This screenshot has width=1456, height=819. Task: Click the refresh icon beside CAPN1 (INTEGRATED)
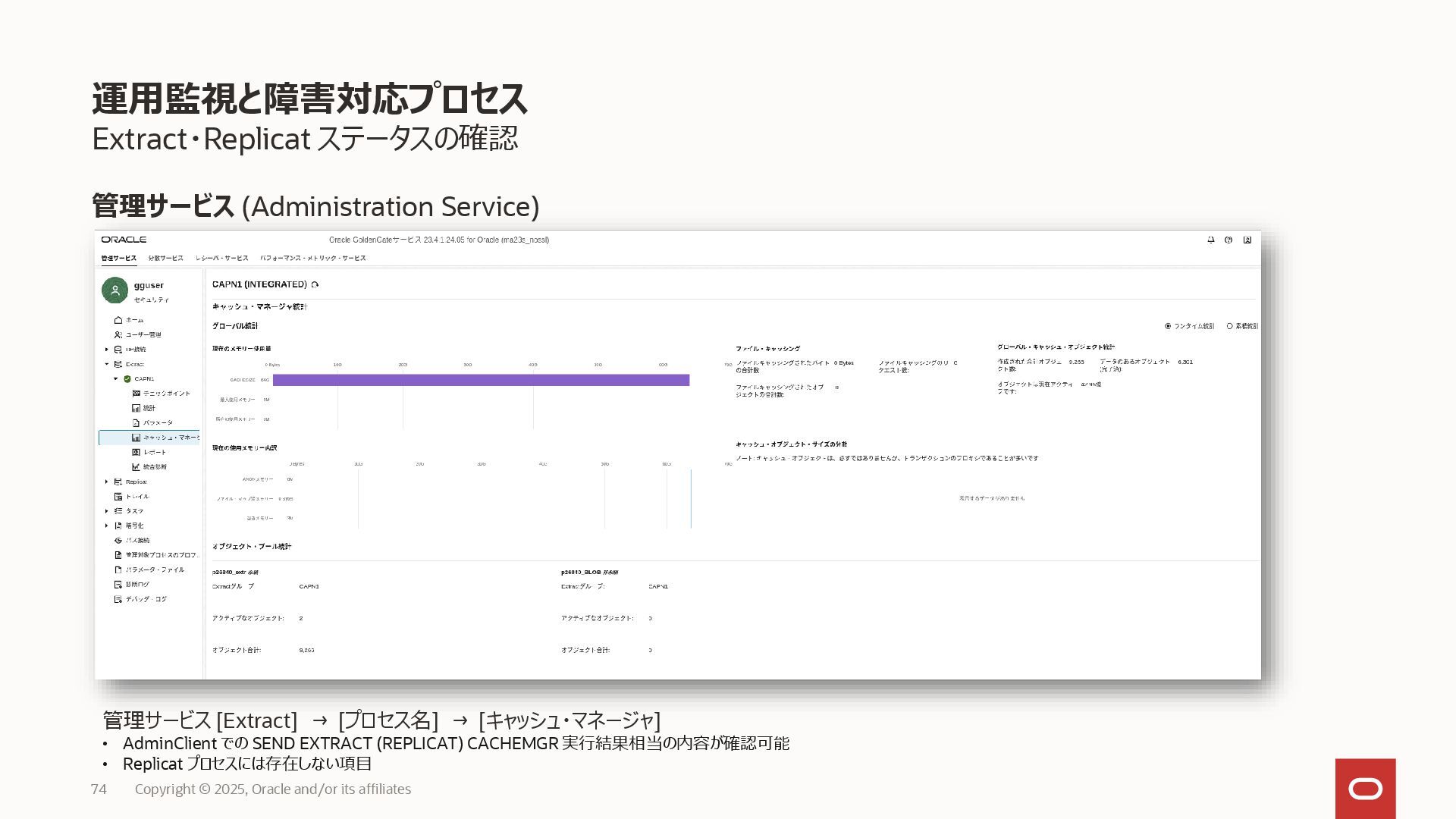(315, 285)
